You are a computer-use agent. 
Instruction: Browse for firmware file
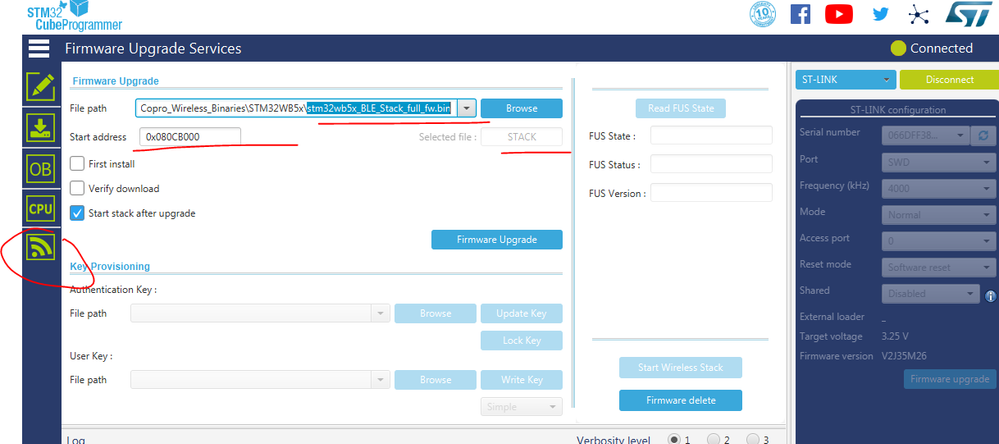[x=521, y=108]
